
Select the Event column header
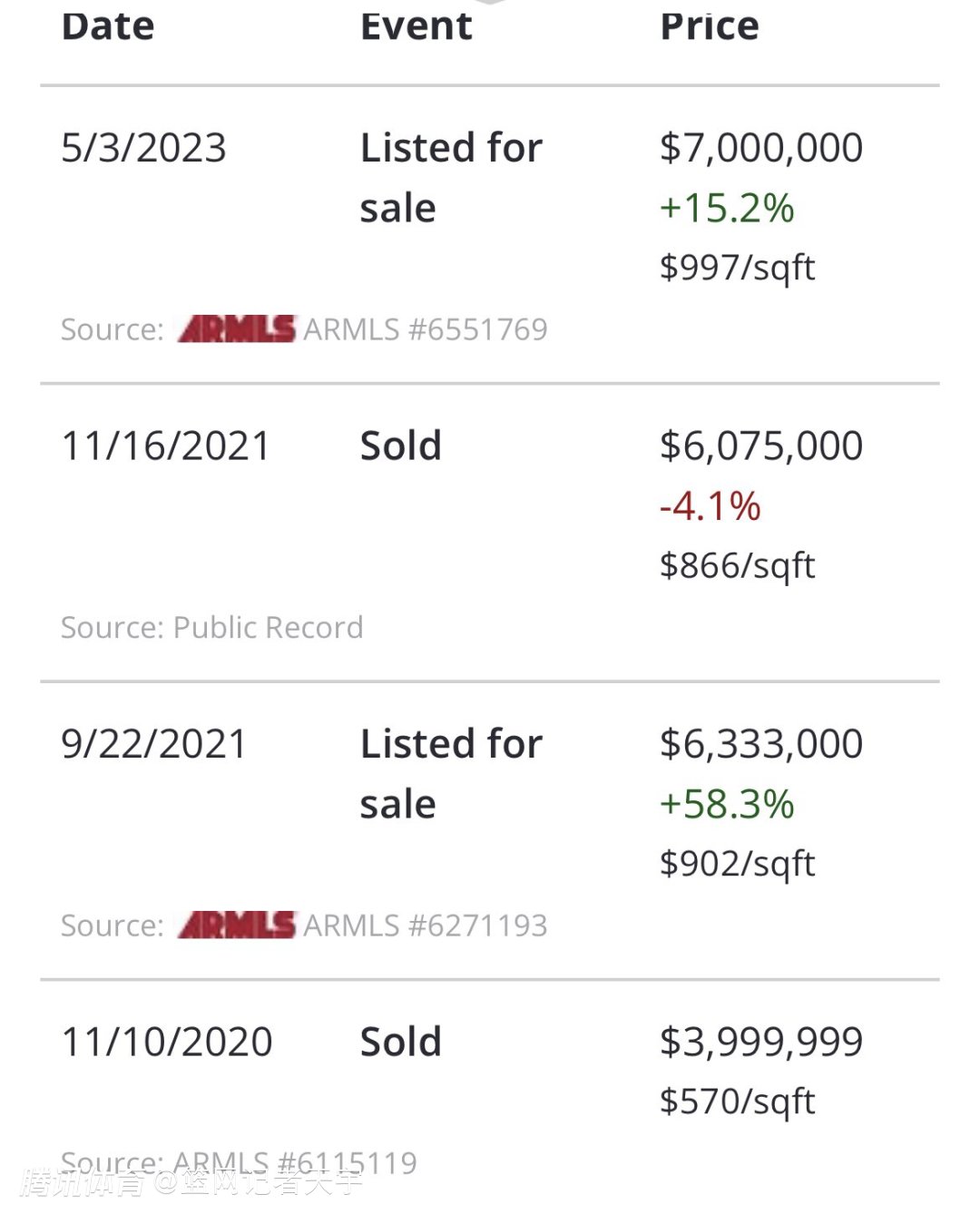tap(416, 26)
